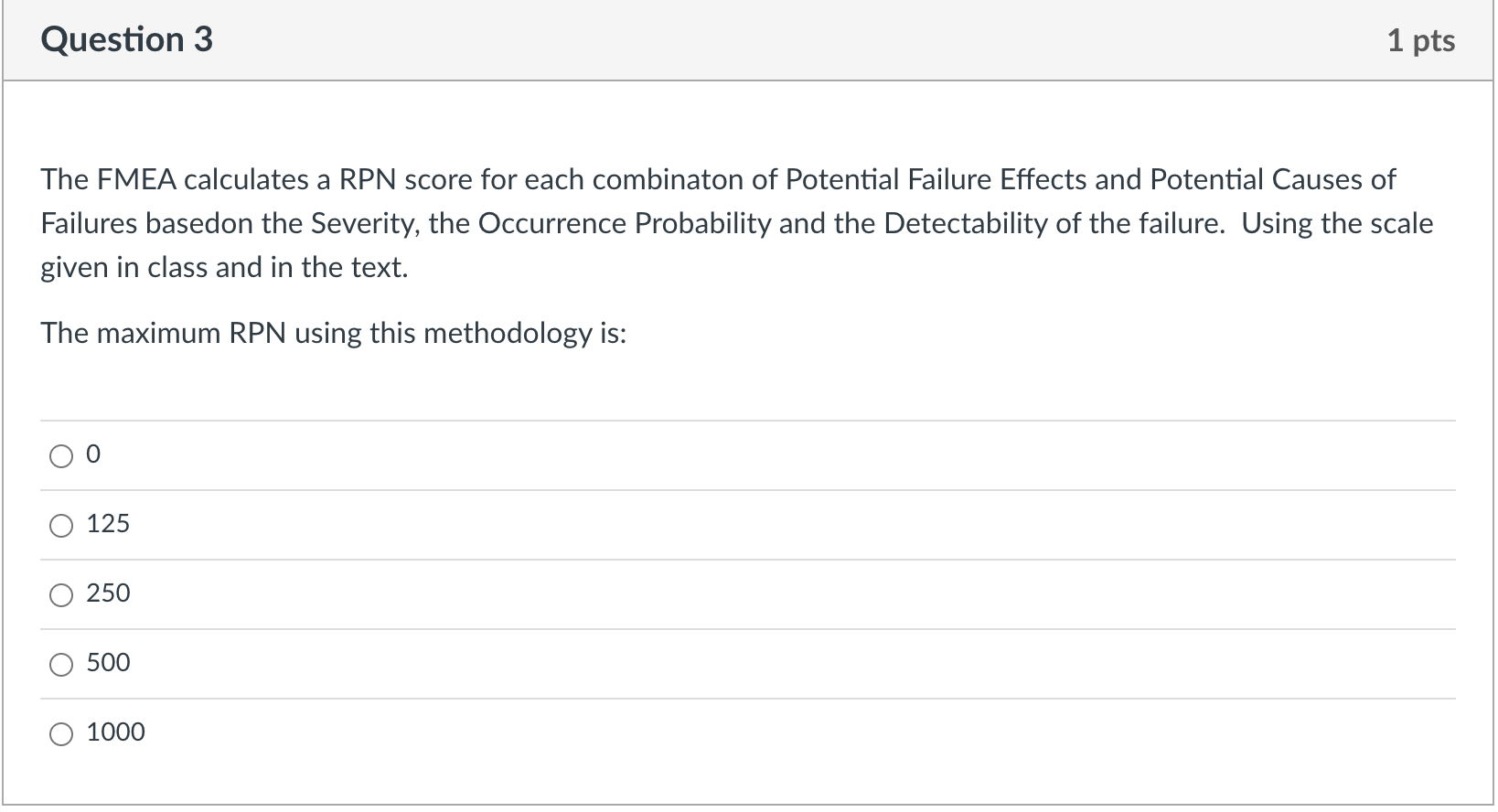Viewport: 1498px width, 812px height.
Task: Click the Question 3 header title
Action: pos(127,38)
